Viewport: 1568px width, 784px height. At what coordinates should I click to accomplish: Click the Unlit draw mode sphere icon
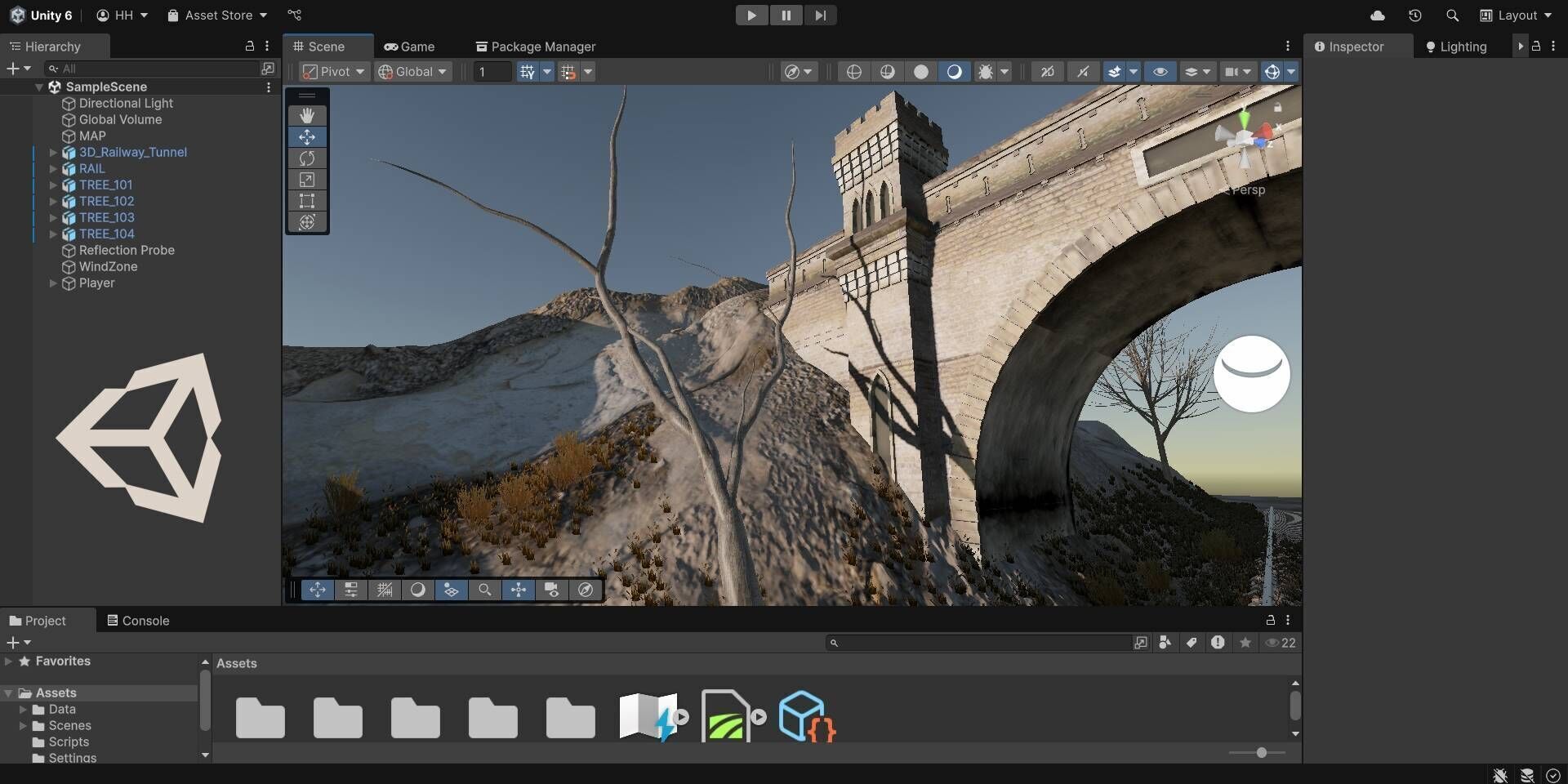coord(921,72)
